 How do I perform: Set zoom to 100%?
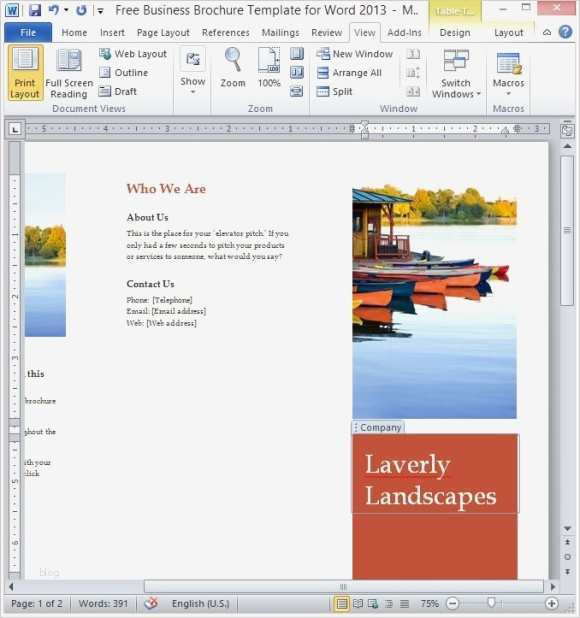point(269,68)
